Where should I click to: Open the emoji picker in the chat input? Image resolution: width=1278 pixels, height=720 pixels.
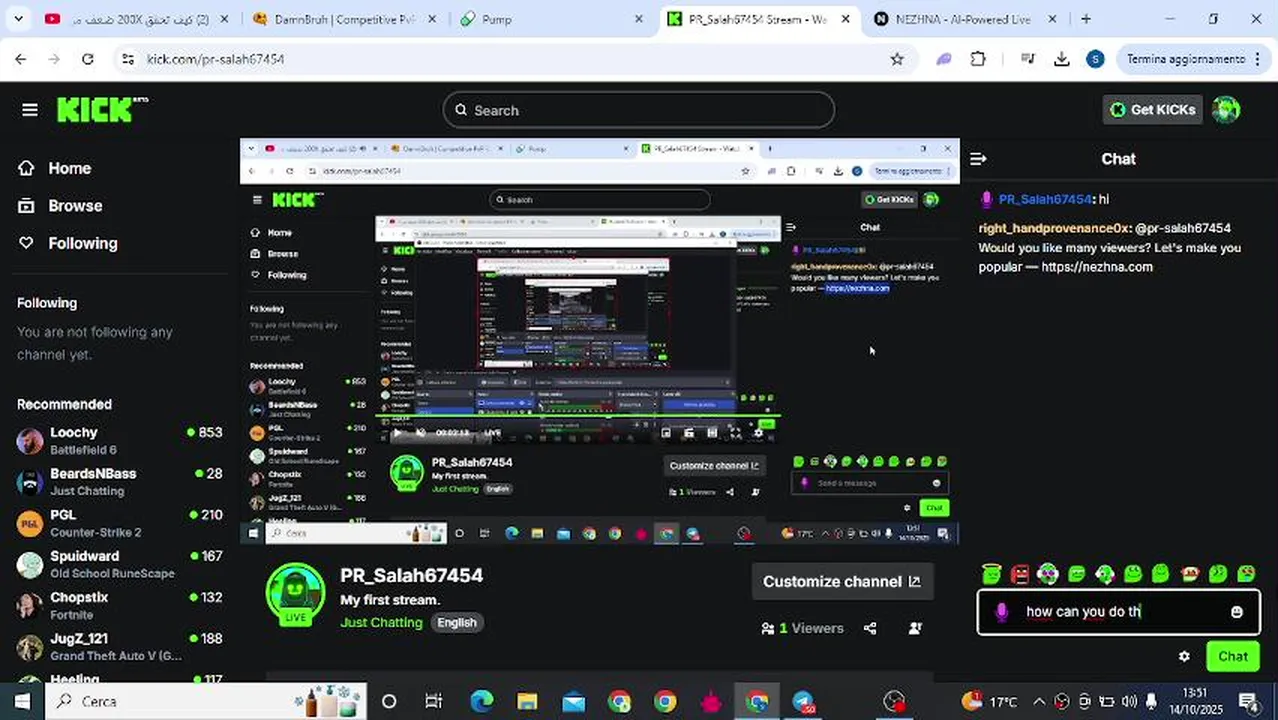click(1237, 612)
